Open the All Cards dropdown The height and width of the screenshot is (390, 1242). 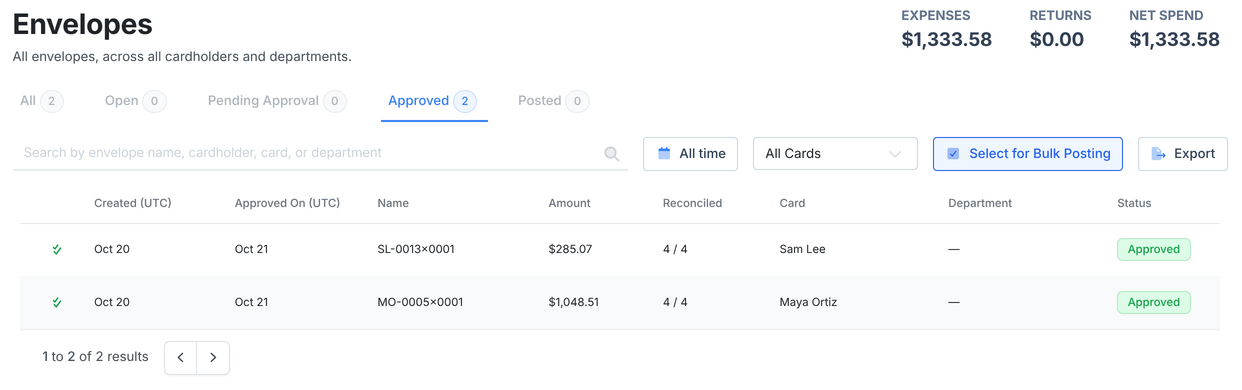pyautogui.click(x=835, y=154)
